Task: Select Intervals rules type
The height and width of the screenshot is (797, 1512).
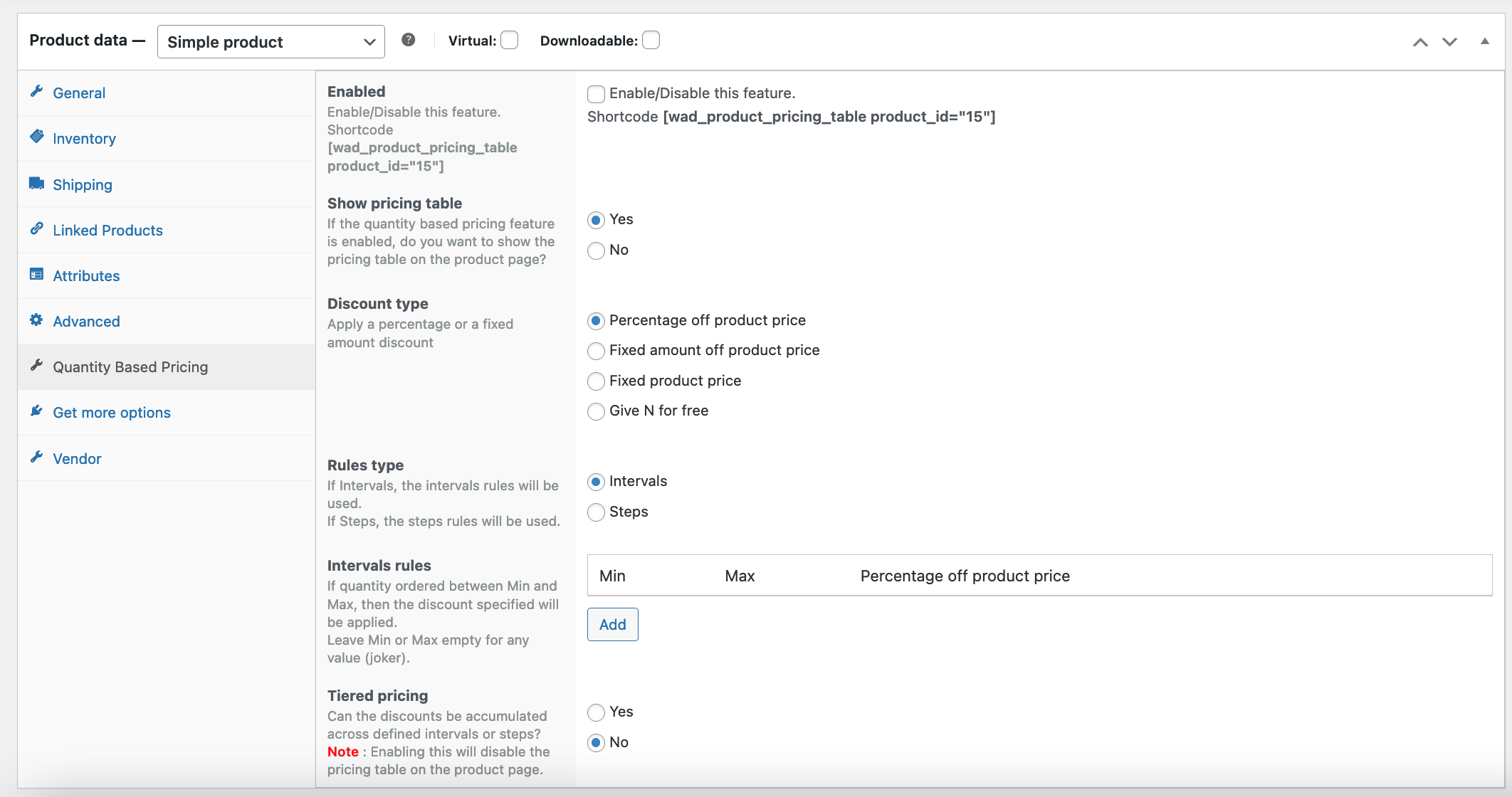Action: pyautogui.click(x=596, y=482)
